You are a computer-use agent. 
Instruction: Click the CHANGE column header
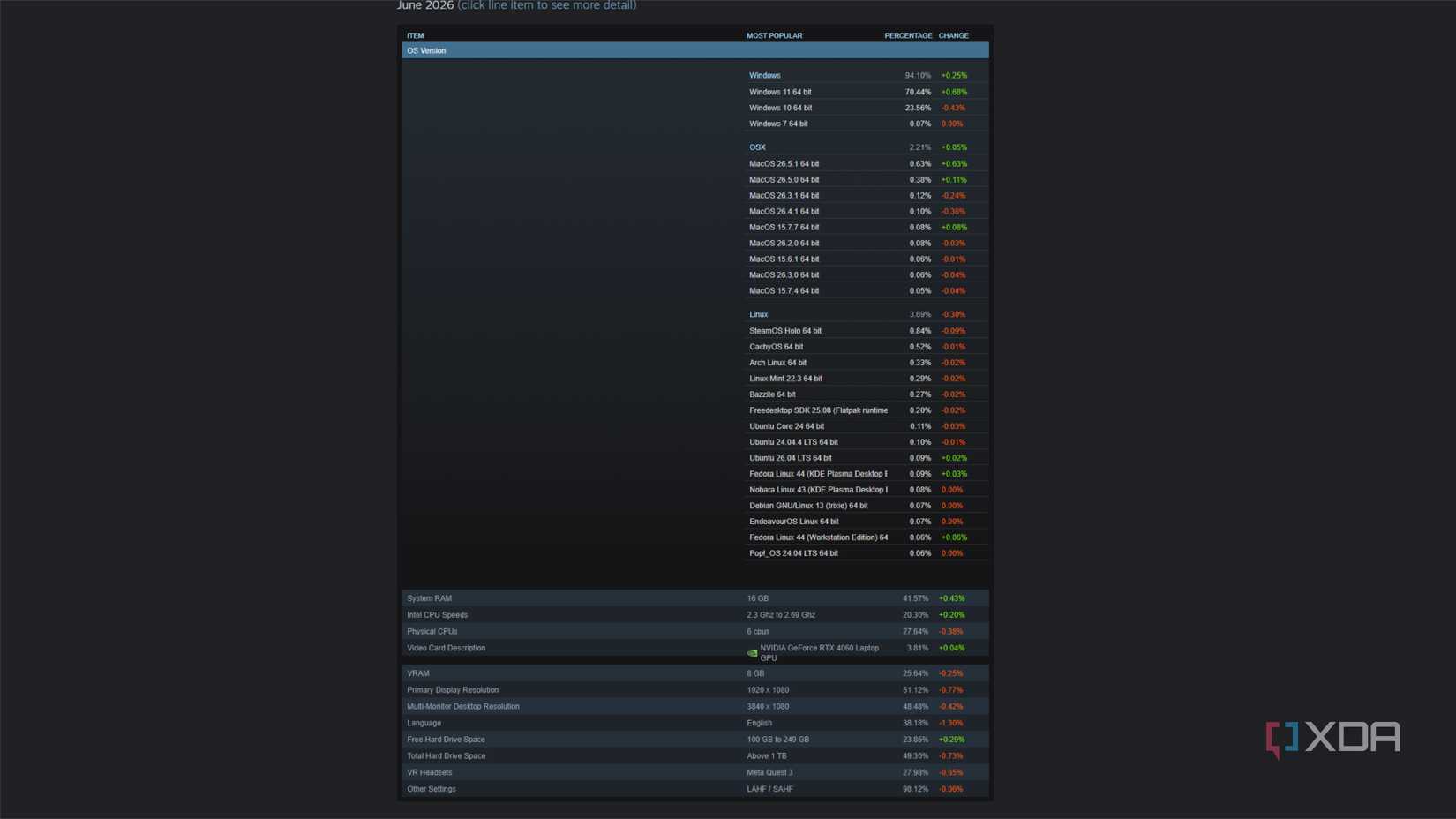click(953, 36)
